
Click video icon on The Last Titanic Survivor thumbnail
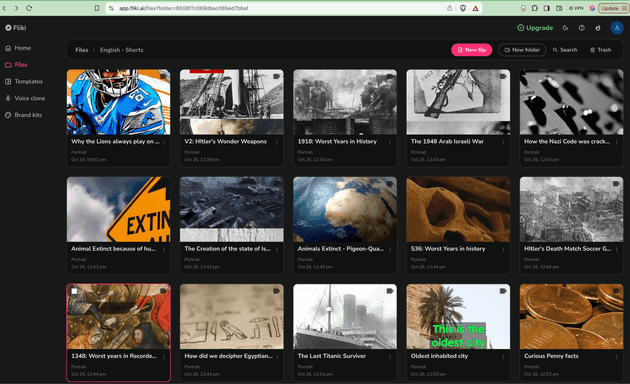point(390,290)
